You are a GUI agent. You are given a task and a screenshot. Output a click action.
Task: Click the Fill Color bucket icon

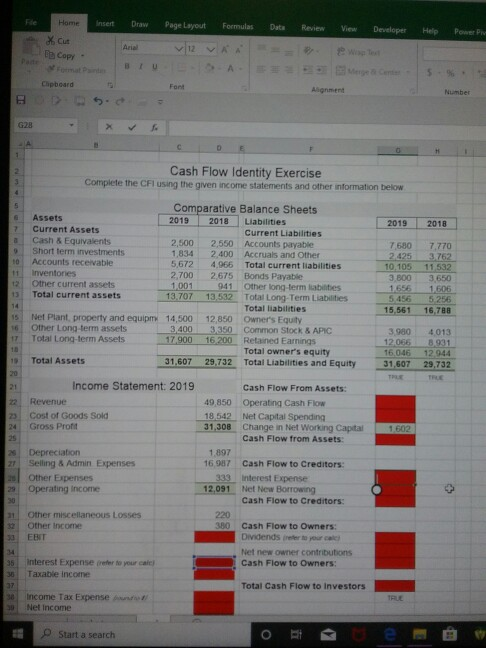[x=210, y=68]
